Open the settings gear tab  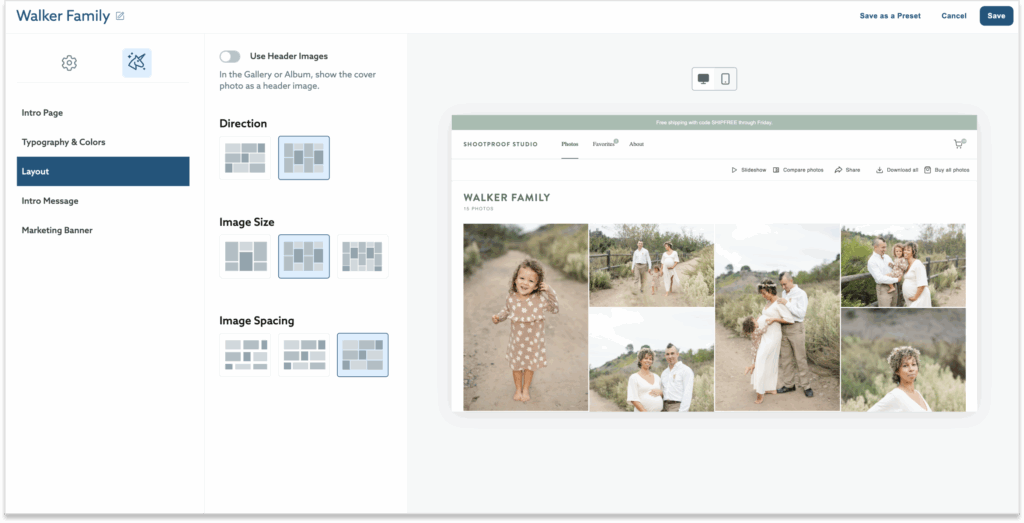tap(69, 63)
